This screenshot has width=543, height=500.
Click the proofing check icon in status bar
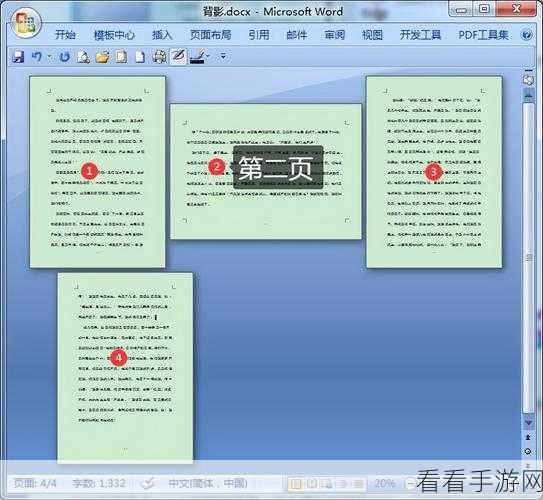(147, 483)
